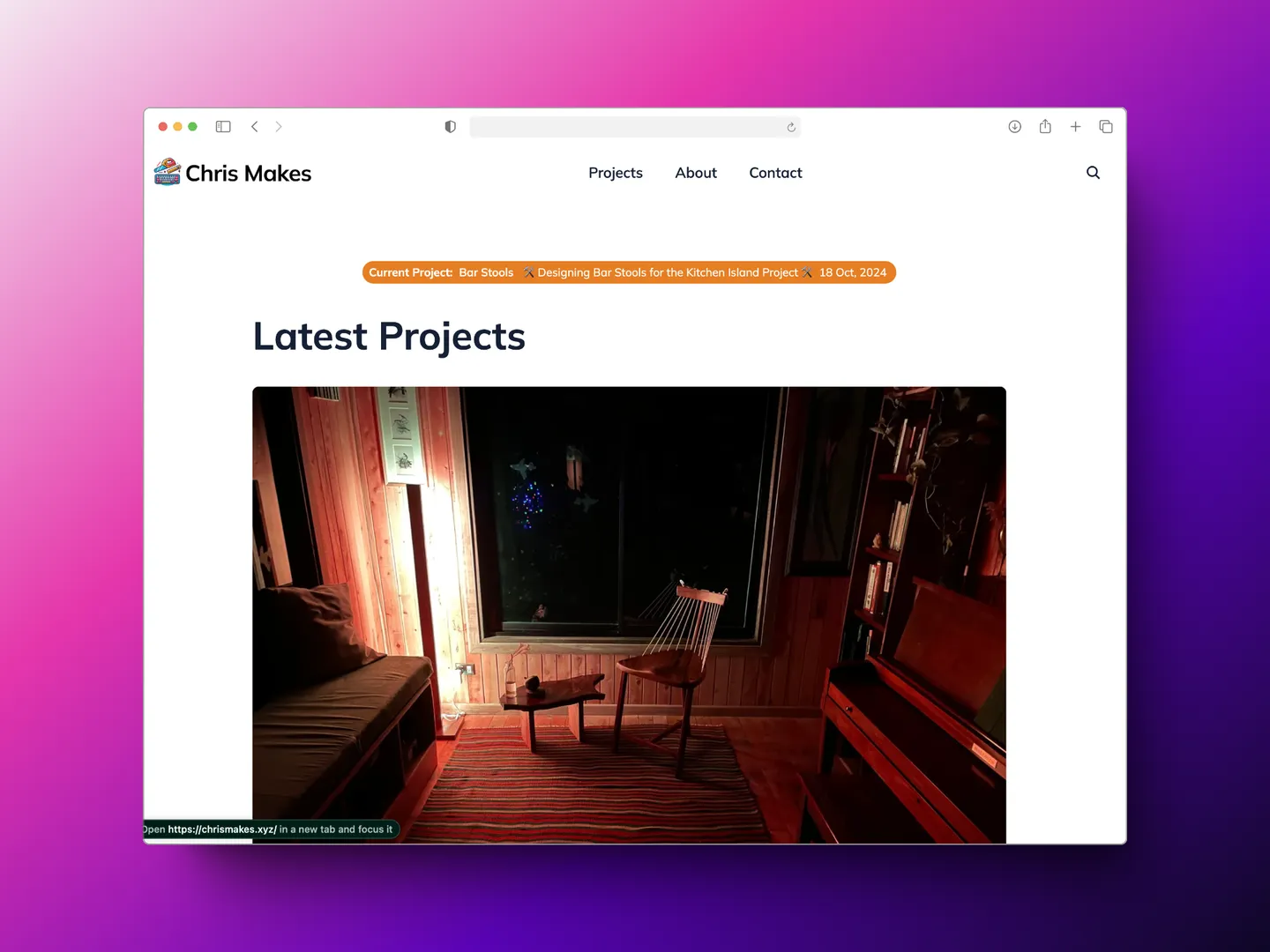
Task: Focus the browser address bar
Action: tap(626, 127)
